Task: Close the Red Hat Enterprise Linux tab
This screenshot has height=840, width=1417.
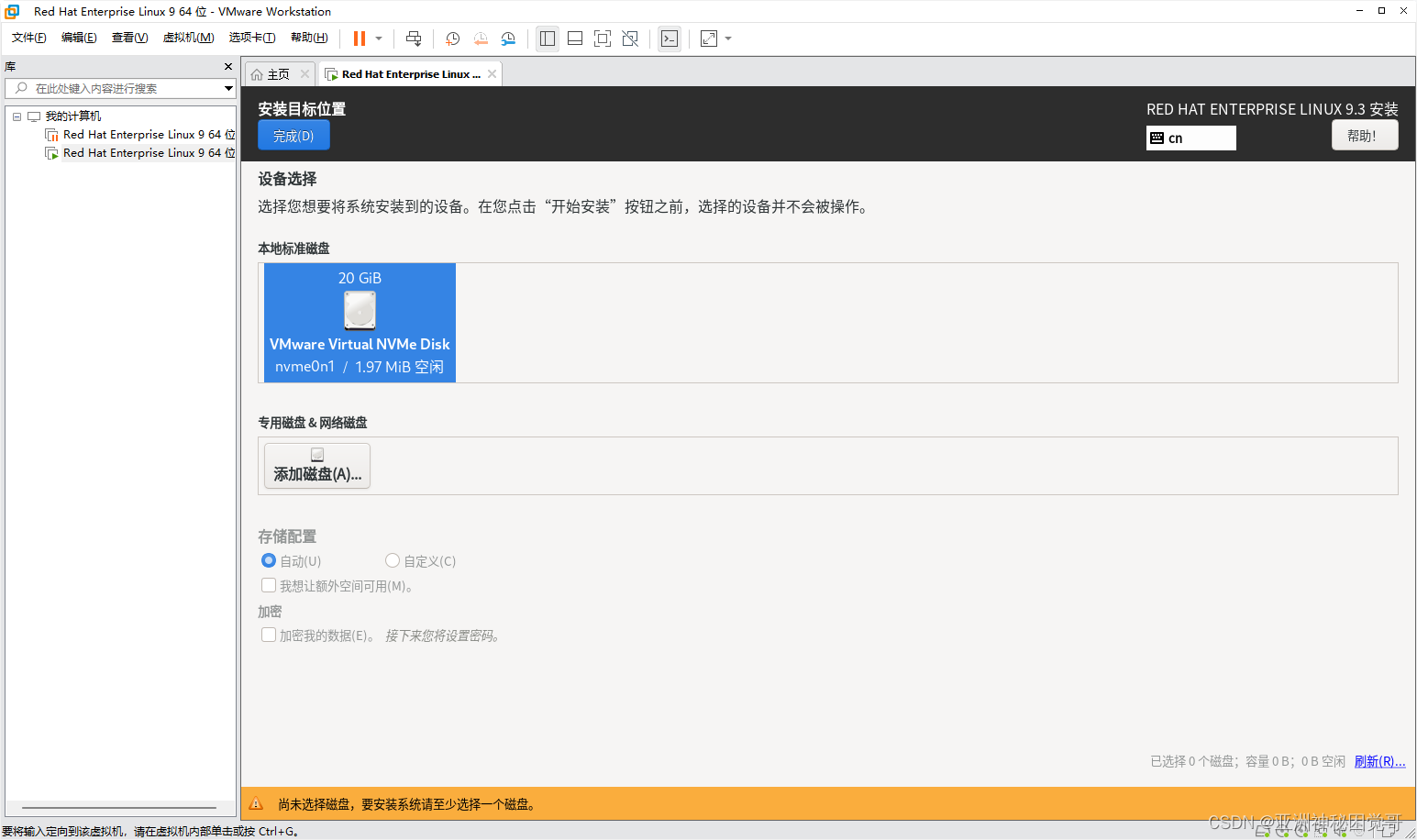Action: pyautogui.click(x=493, y=74)
